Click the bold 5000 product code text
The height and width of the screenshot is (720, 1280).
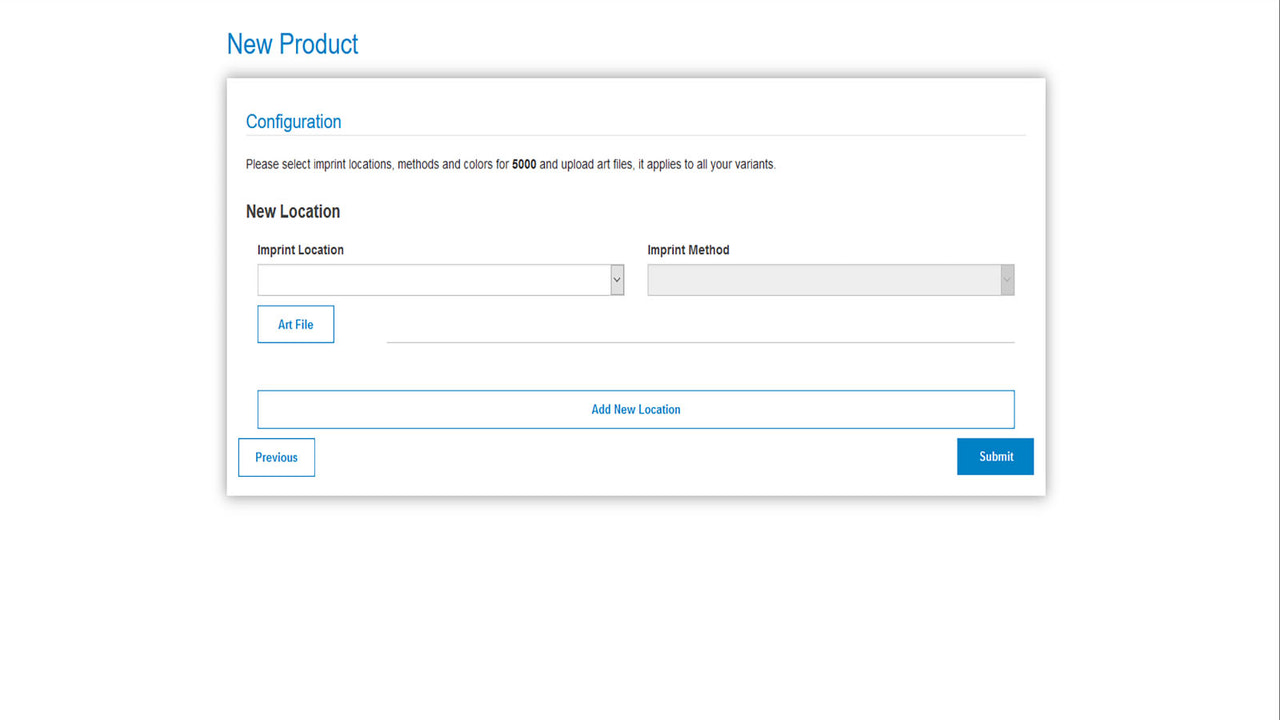click(x=524, y=164)
